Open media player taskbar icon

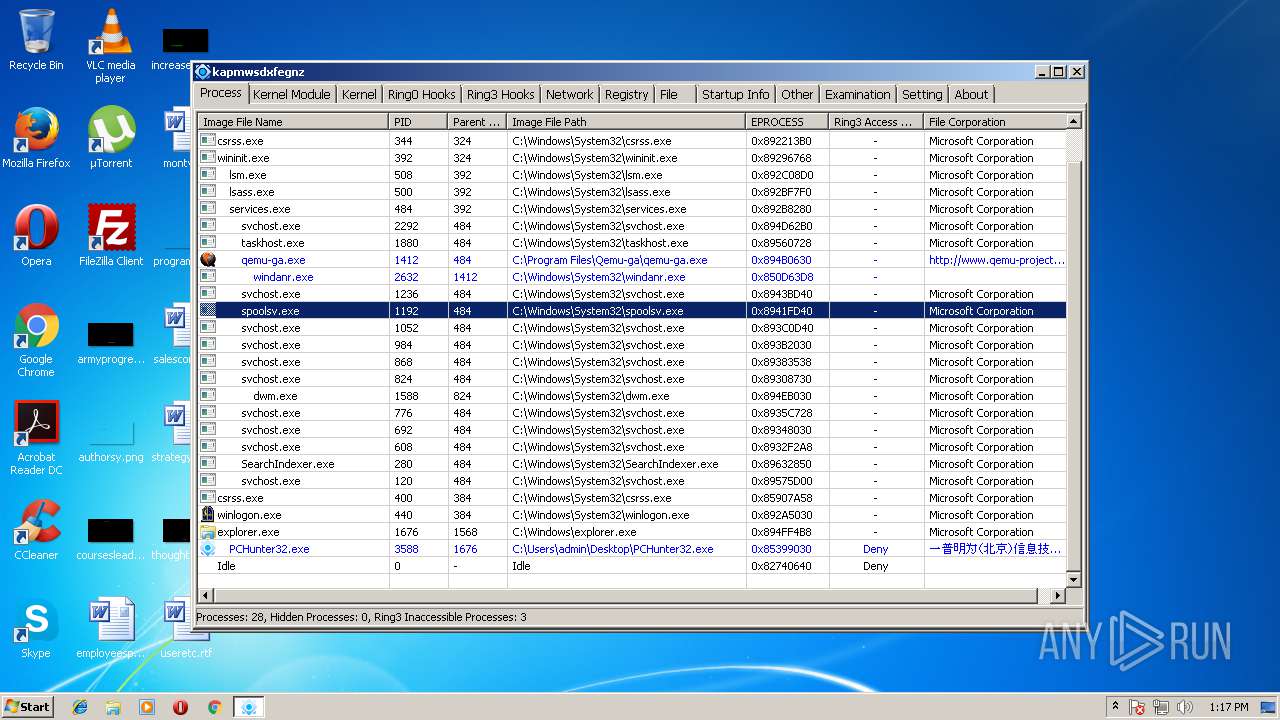point(147,707)
